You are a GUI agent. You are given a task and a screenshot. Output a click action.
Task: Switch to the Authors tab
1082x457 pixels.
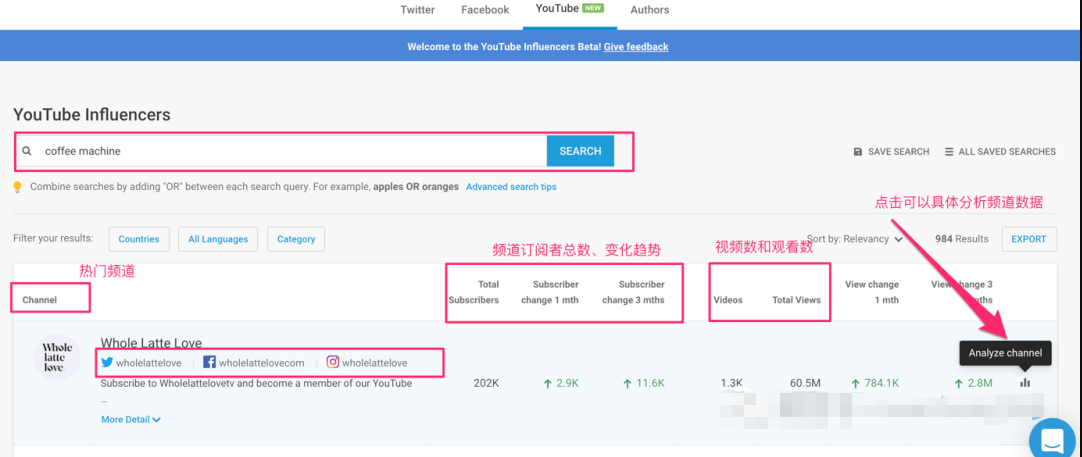pos(650,10)
